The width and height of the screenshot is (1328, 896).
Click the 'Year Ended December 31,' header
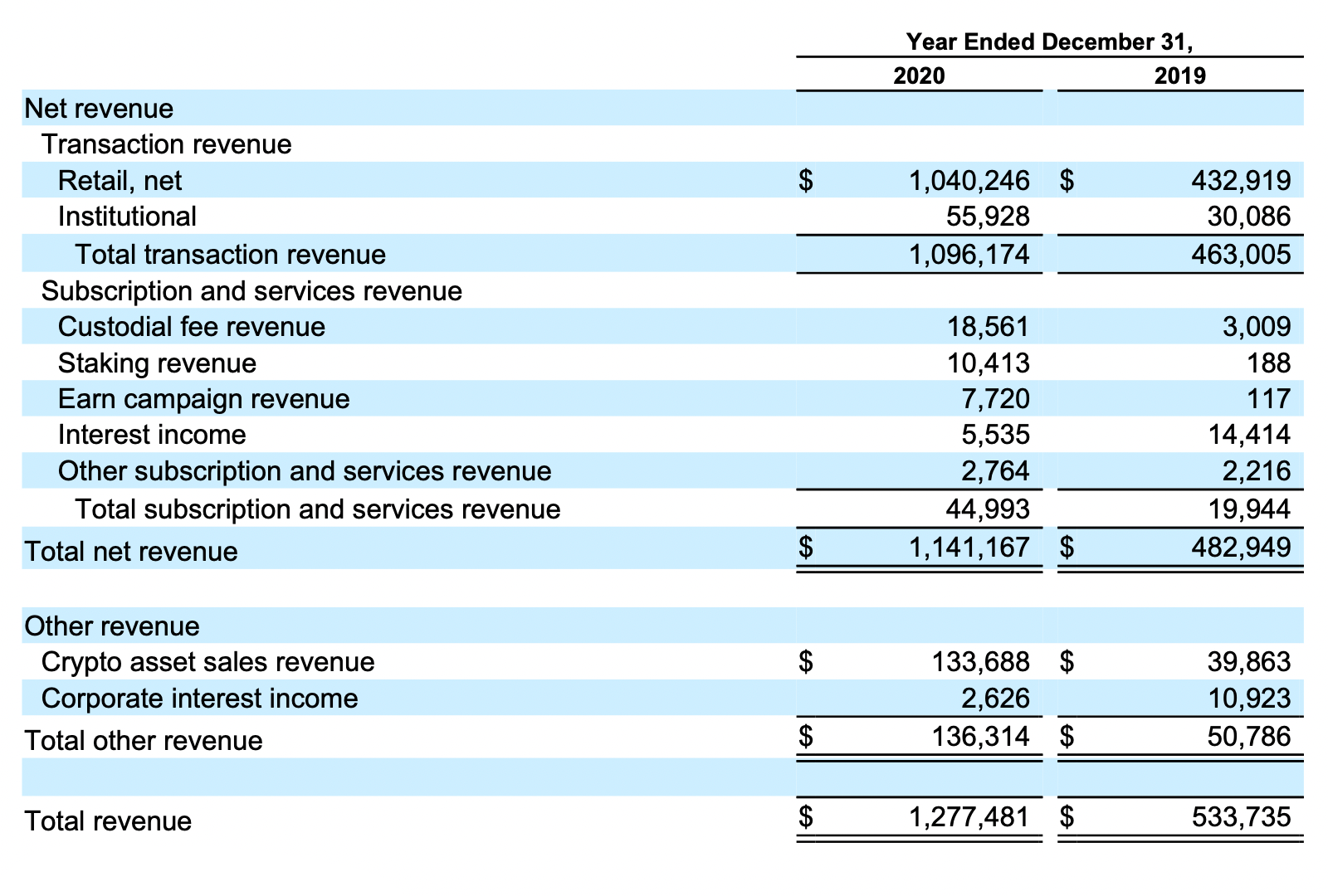pos(1049,41)
